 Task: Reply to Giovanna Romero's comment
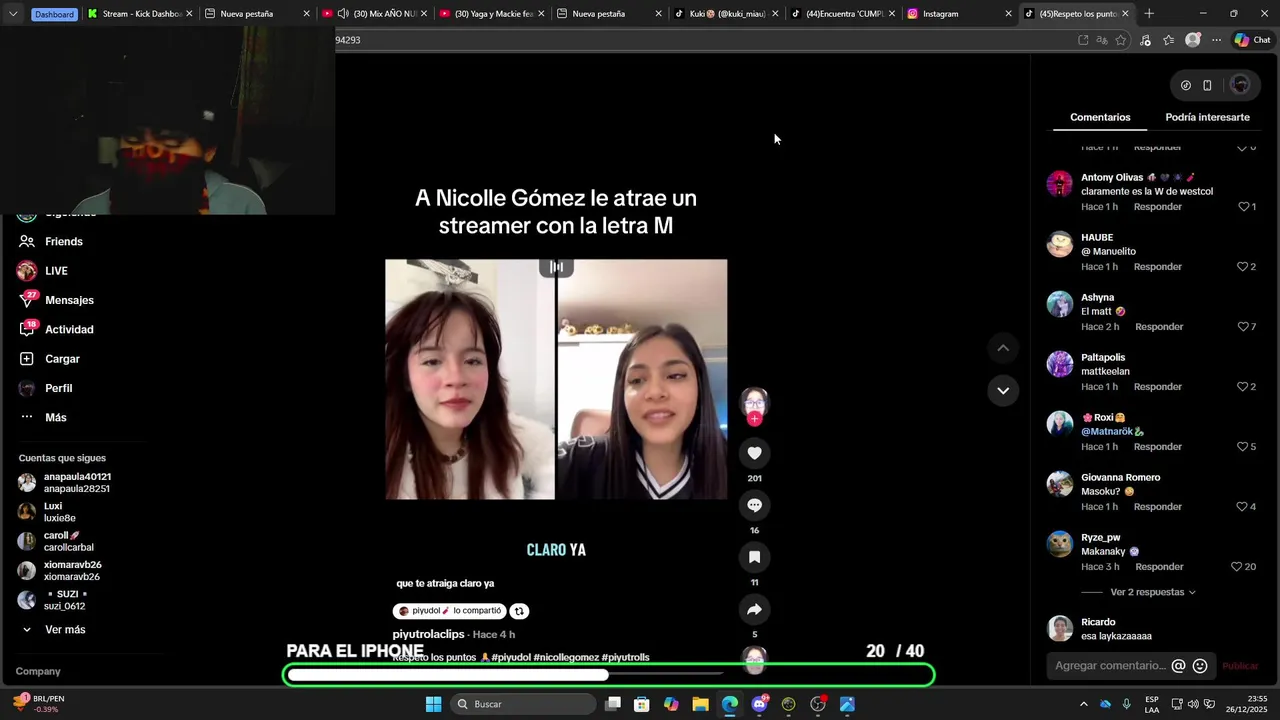tap(1158, 507)
